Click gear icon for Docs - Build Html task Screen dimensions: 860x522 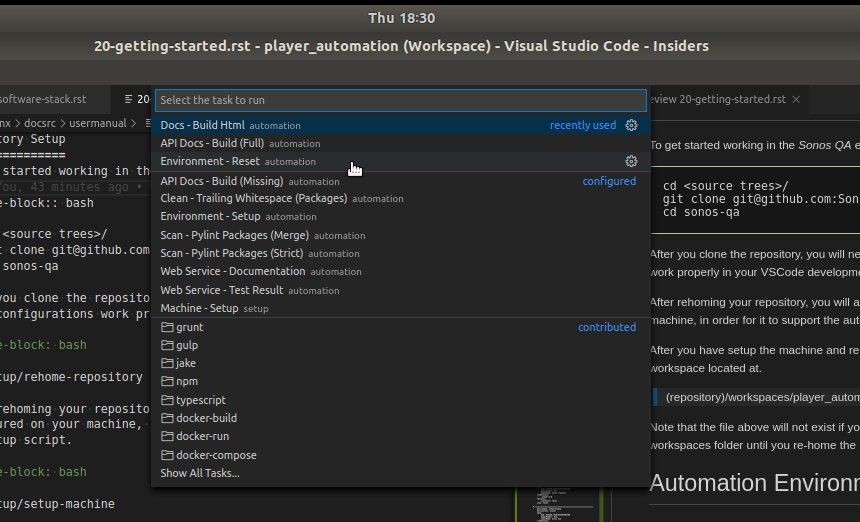(631, 125)
